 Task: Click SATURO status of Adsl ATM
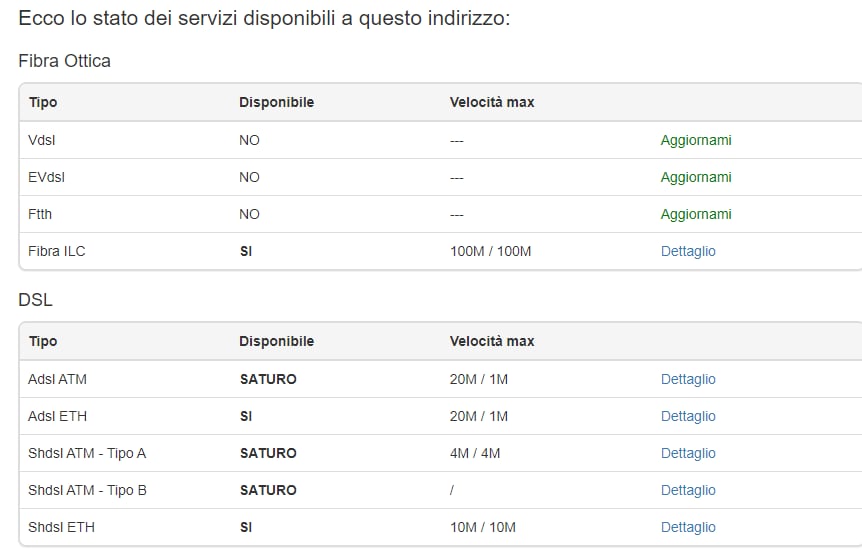(x=268, y=379)
